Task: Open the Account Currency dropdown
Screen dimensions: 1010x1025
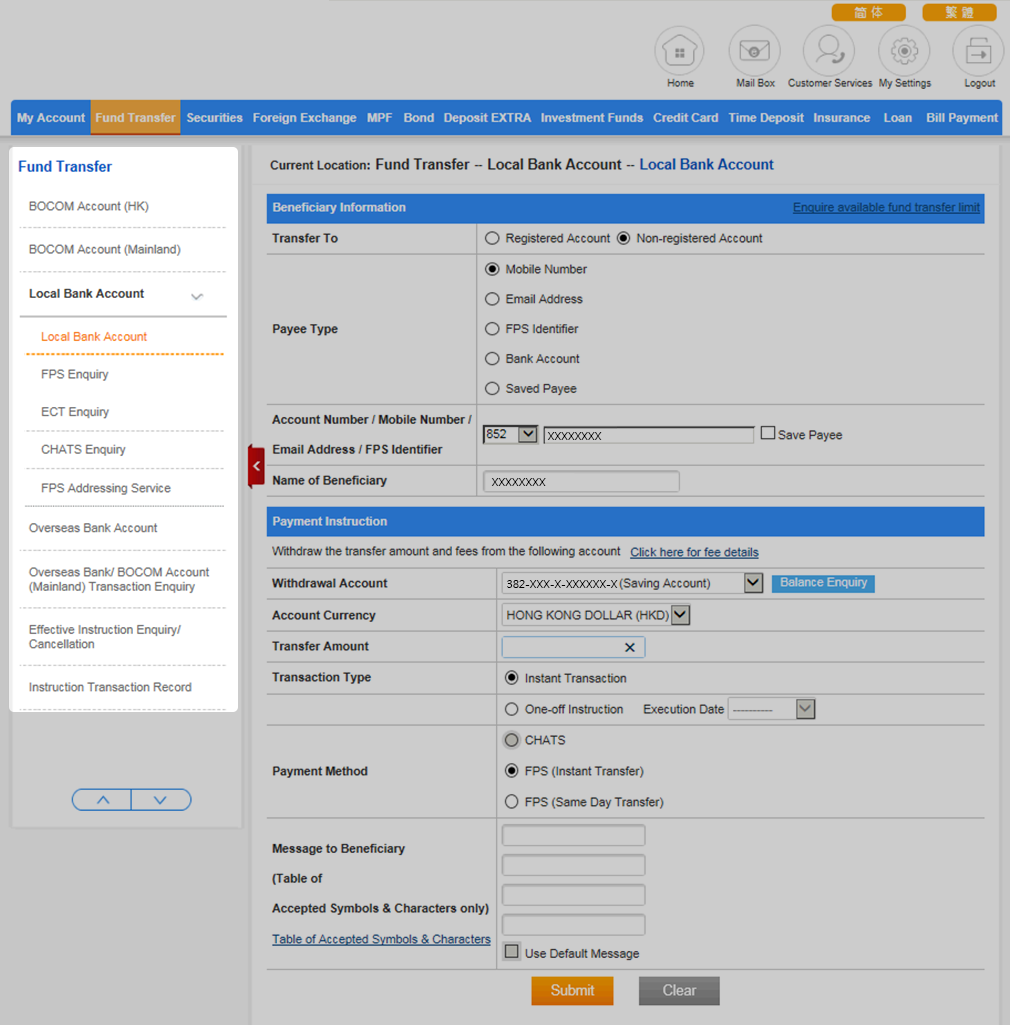Action: click(x=680, y=616)
